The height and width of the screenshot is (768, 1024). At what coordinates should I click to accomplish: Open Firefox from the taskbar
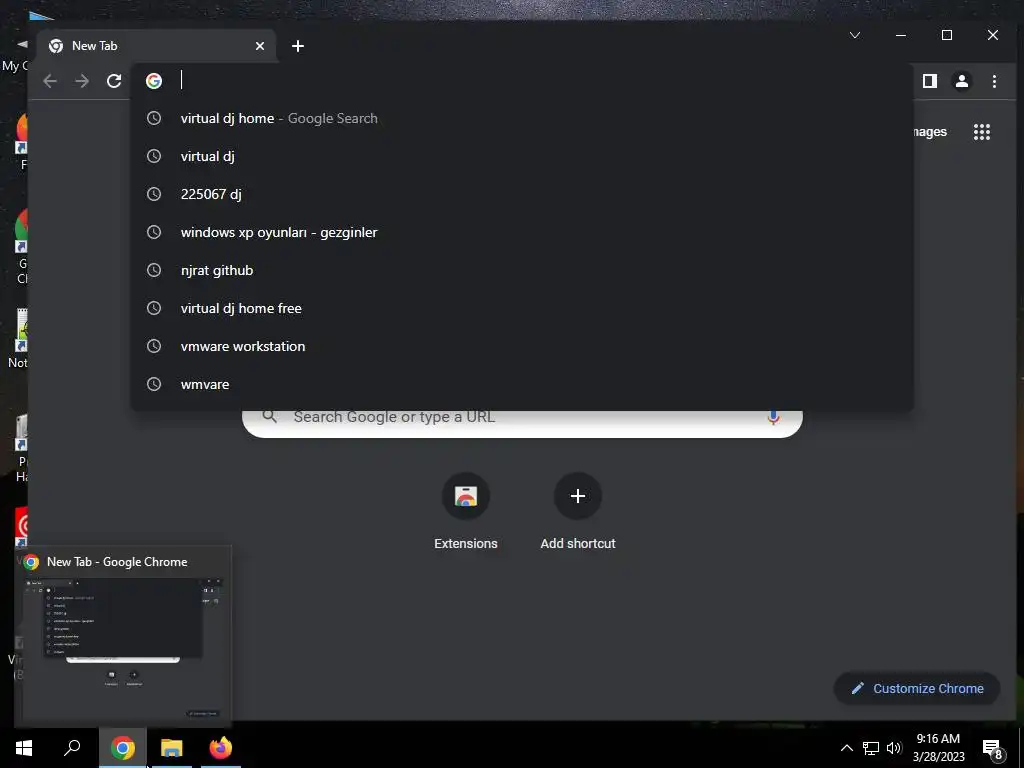221,748
